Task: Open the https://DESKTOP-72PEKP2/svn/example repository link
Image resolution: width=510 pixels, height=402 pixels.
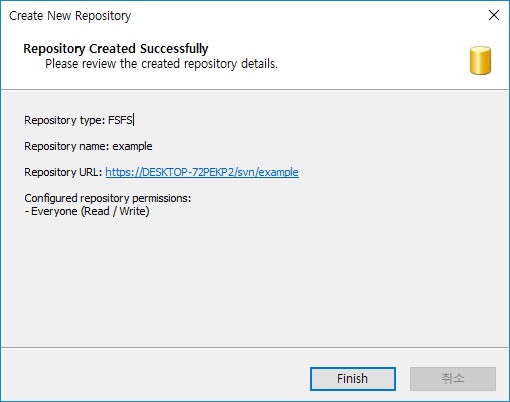Action: tap(202, 172)
